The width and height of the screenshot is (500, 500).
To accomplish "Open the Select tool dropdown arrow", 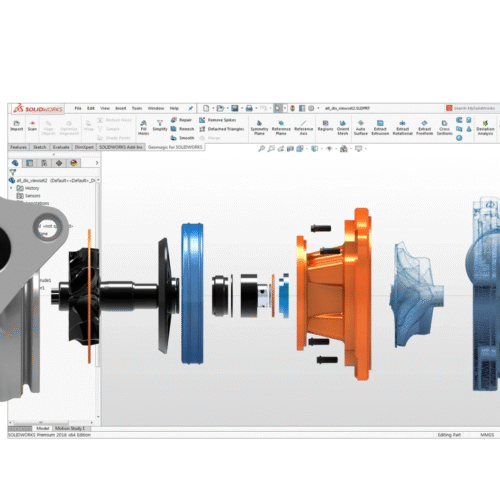I will click(x=285, y=108).
